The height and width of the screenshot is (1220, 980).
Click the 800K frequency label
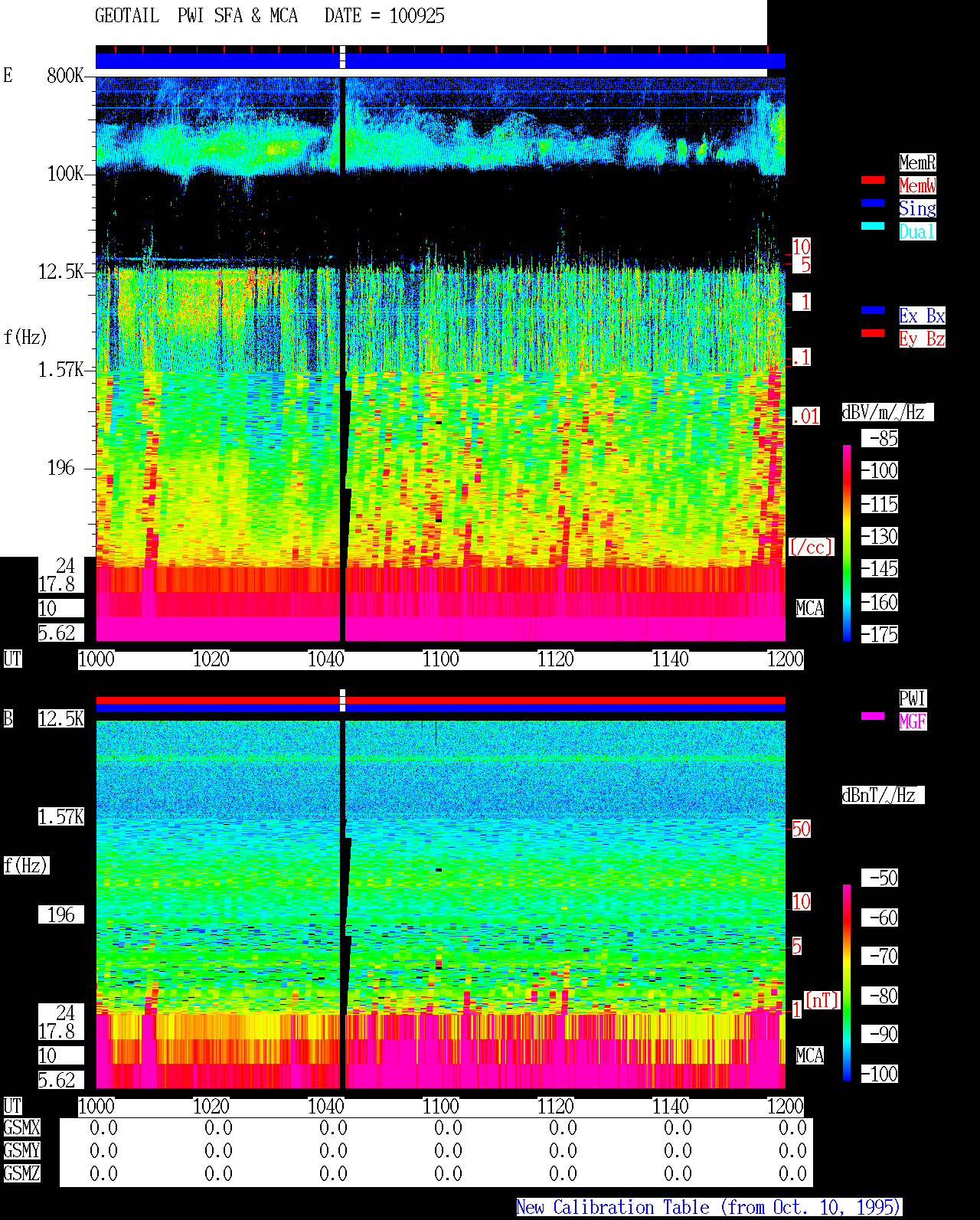point(65,76)
